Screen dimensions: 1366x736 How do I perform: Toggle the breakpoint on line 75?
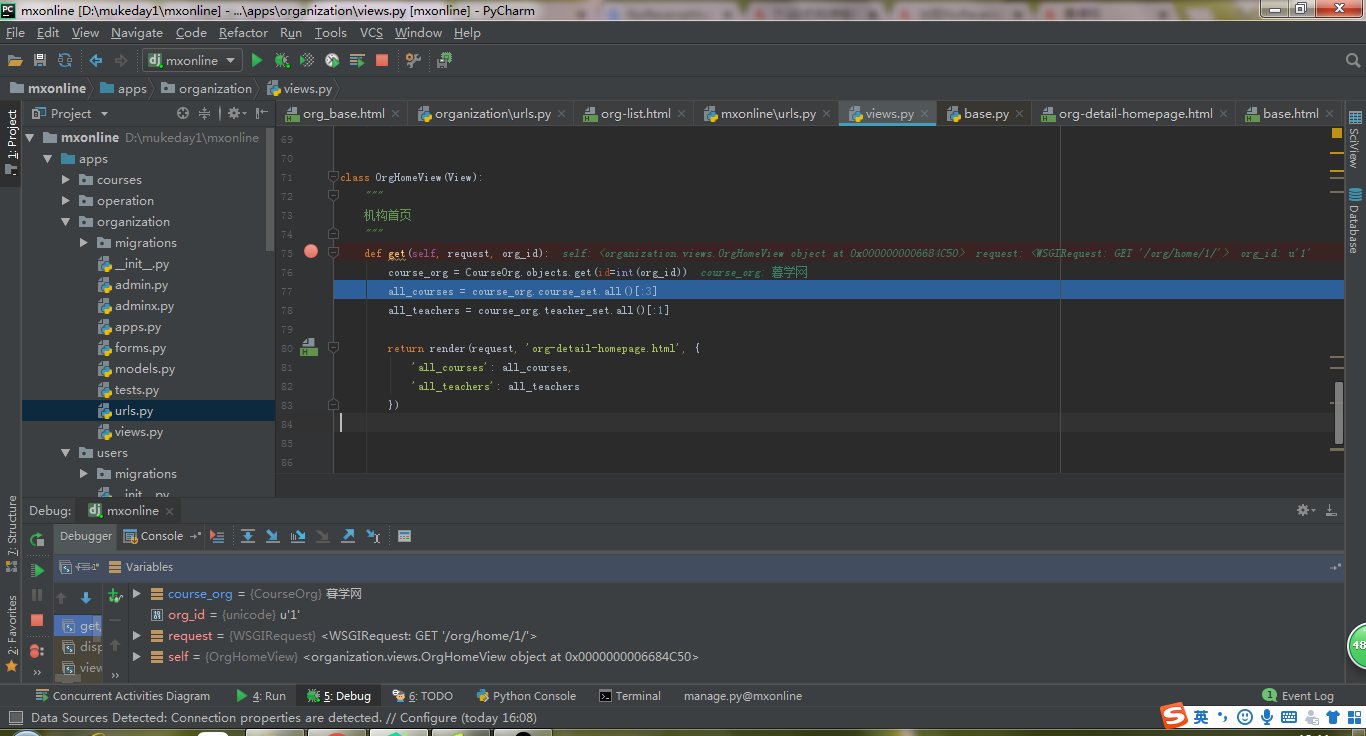(311, 252)
